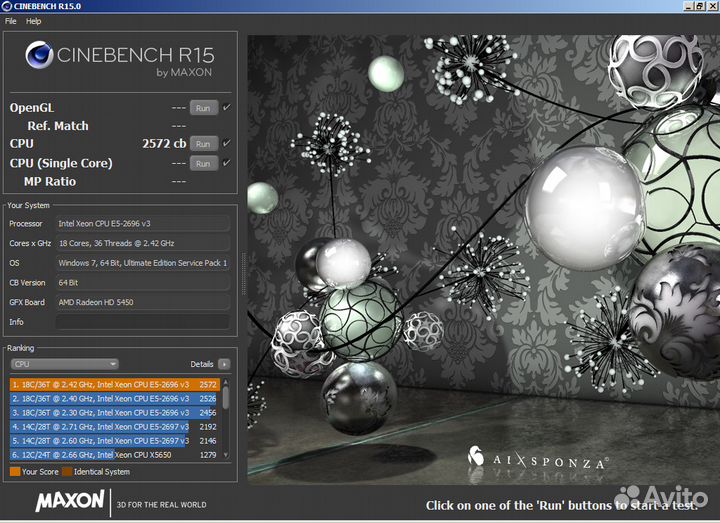The image size is (720, 523).
Task: Open the File menu
Action: coord(11,21)
